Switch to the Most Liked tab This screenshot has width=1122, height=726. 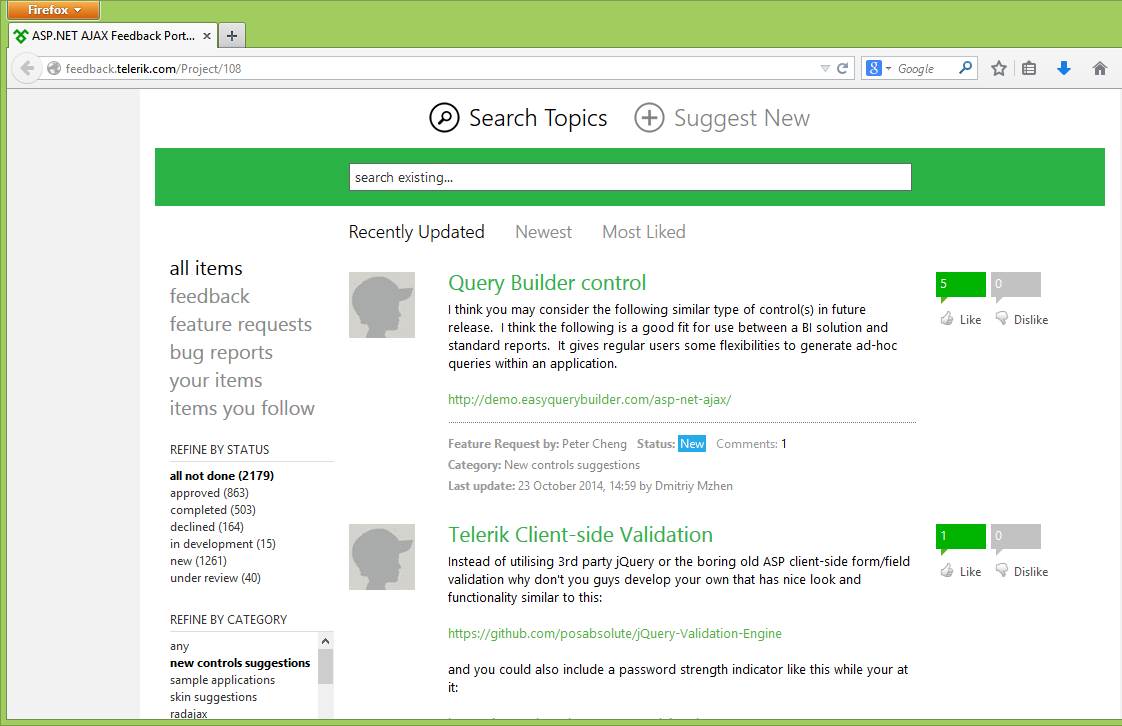643,232
